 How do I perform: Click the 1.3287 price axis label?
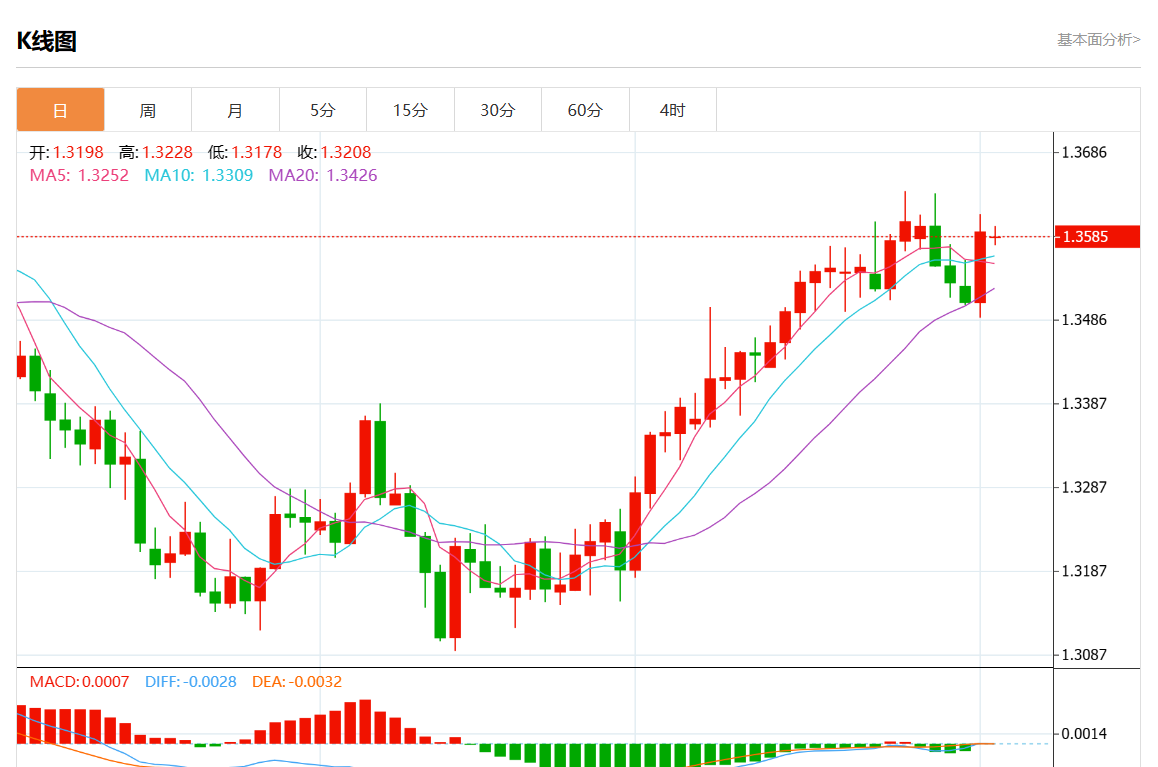[x=1084, y=487]
